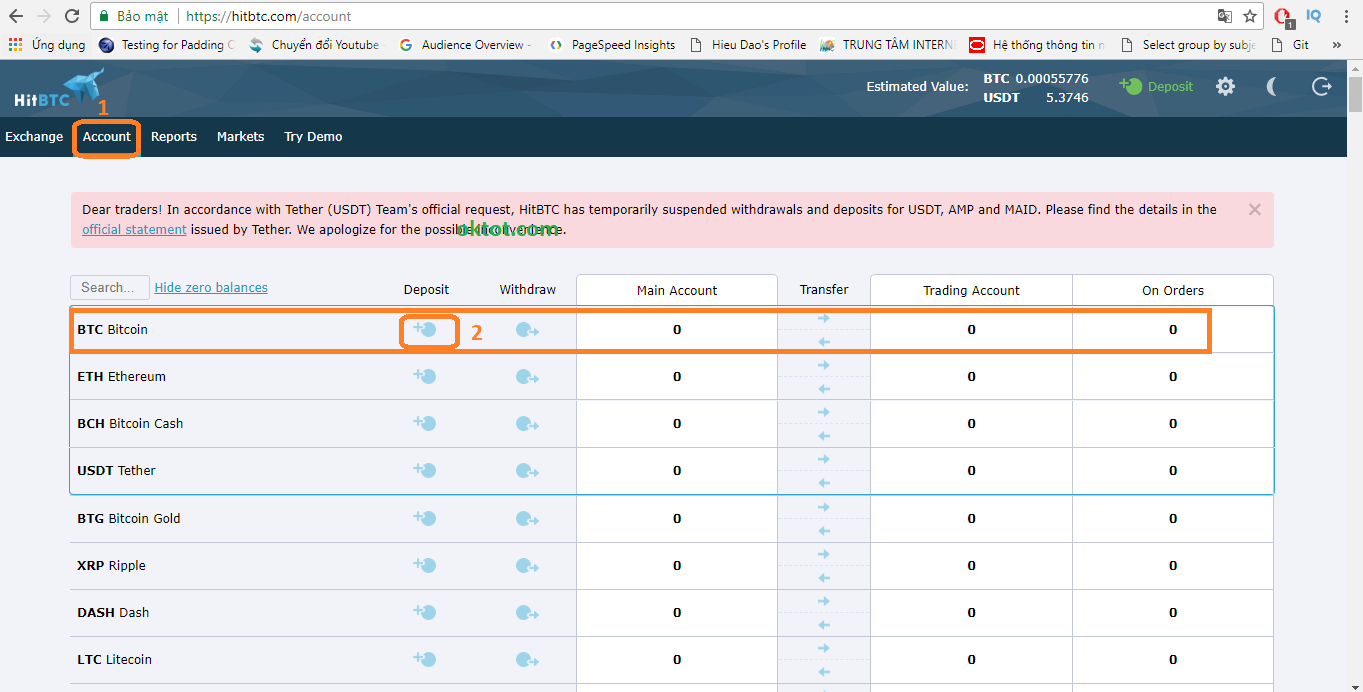This screenshot has width=1363, height=692.
Task: Dismiss the pink Tether notice banner
Action: point(1255,210)
